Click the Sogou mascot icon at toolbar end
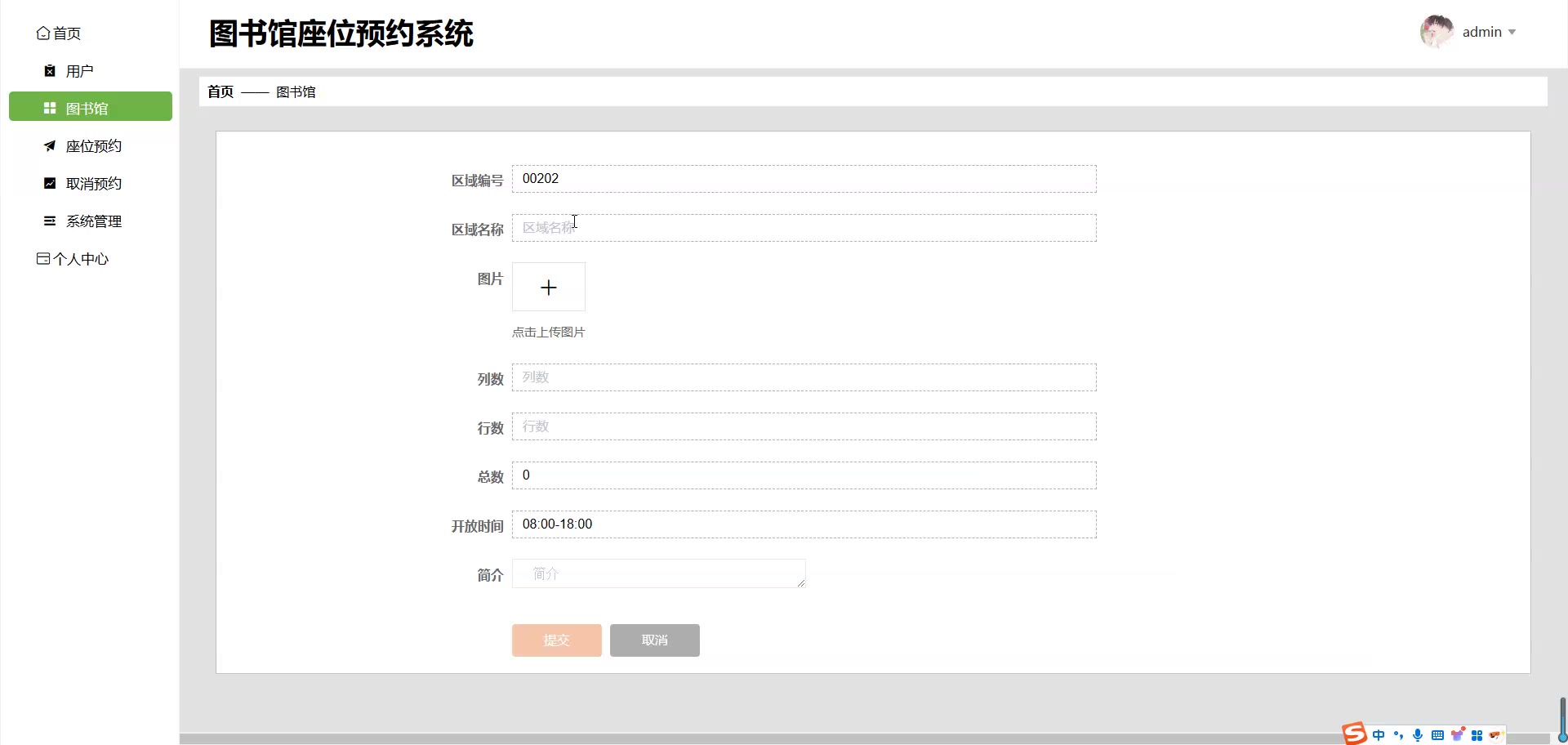 click(1496, 735)
